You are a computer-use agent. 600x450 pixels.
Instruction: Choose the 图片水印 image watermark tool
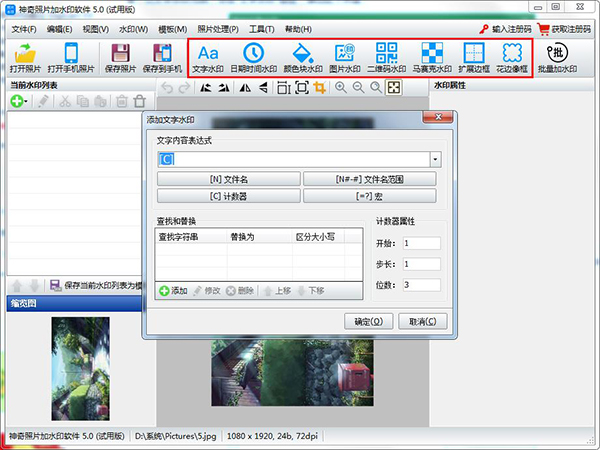point(346,58)
